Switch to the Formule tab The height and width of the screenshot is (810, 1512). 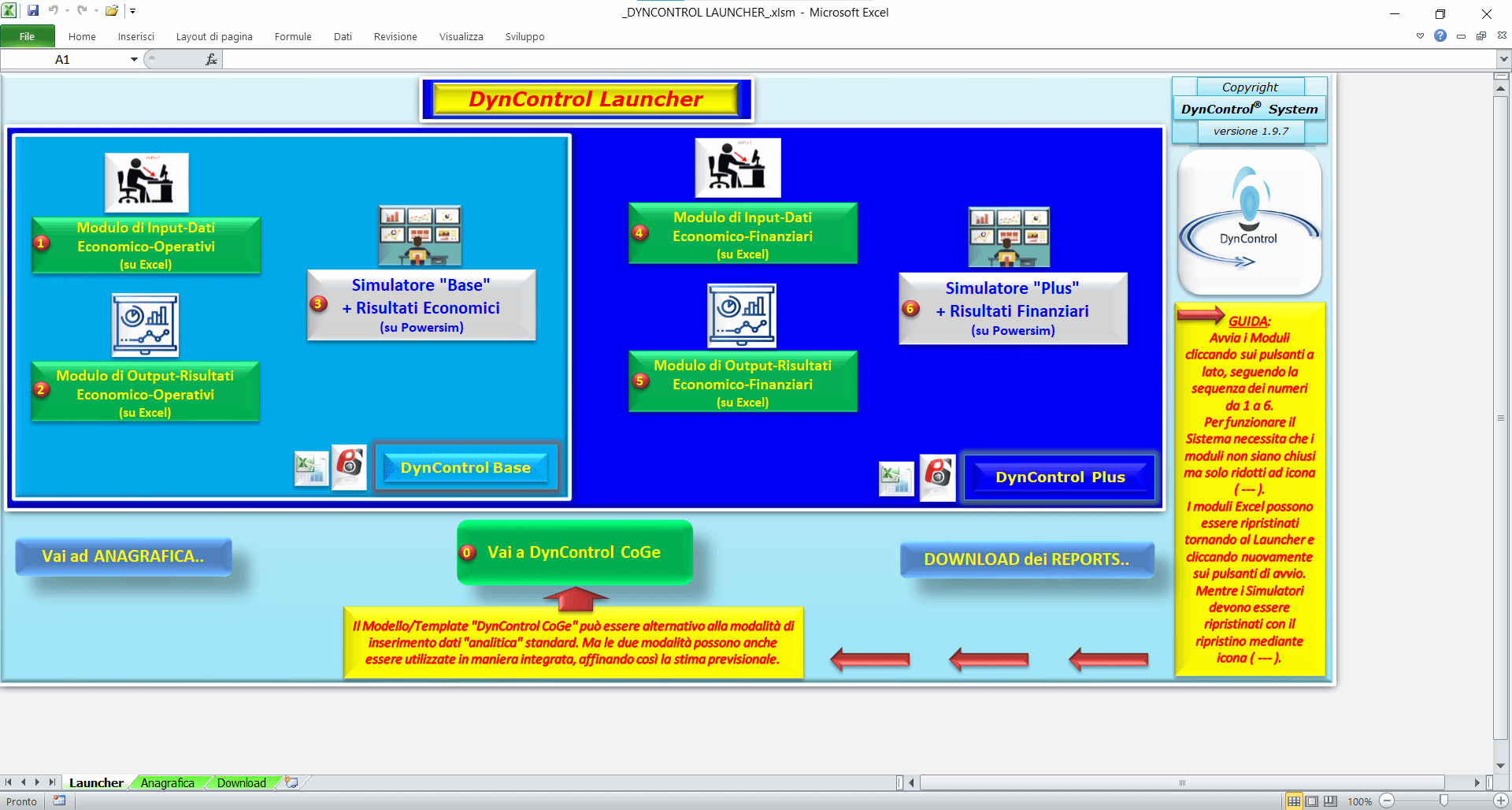[293, 36]
